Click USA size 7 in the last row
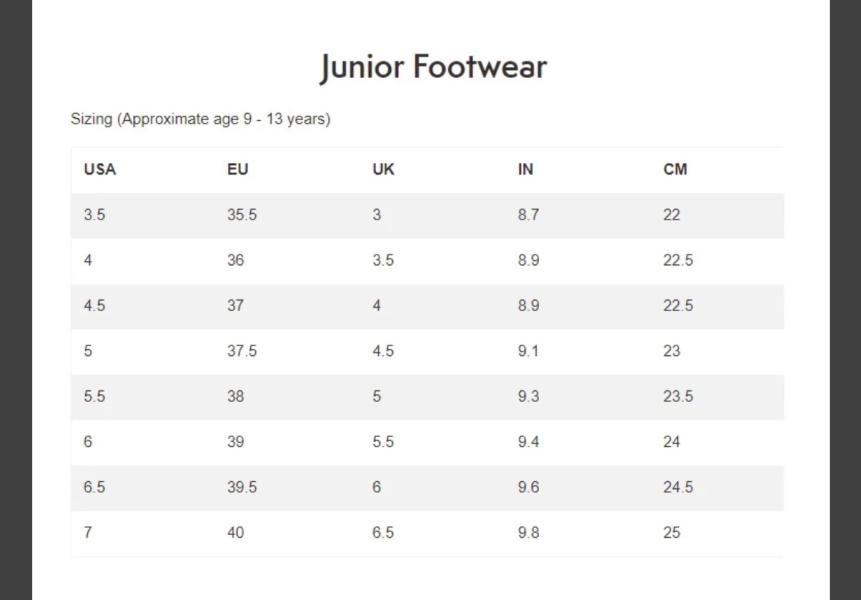Screen dimensions: 861x600 88,533
